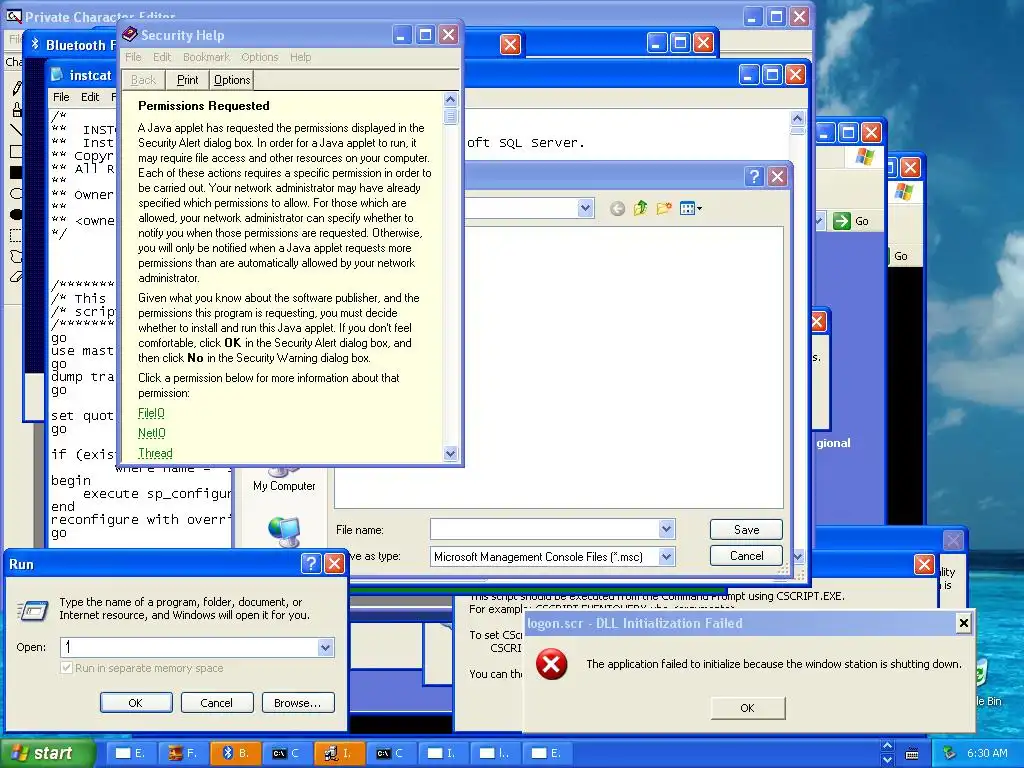
Task: Click Browse... in the Run dialog
Action: (298, 703)
